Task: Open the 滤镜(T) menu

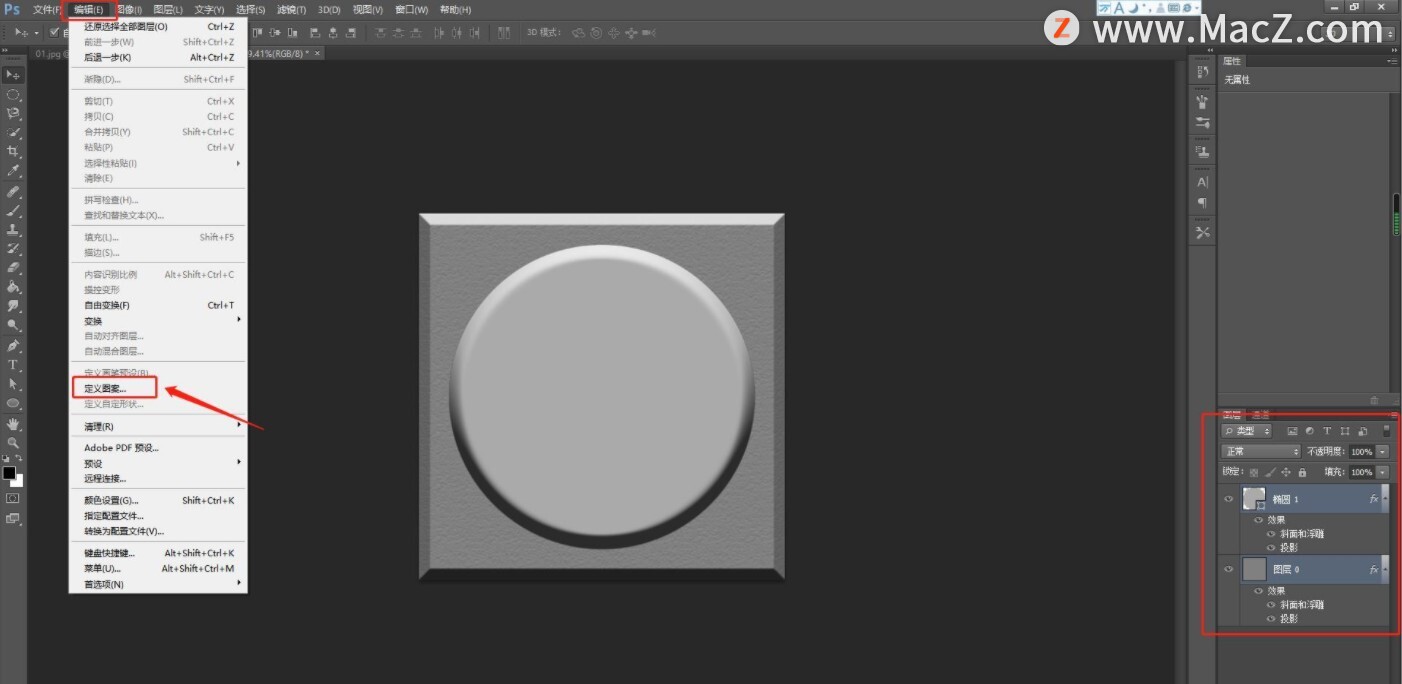Action: tap(291, 10)
